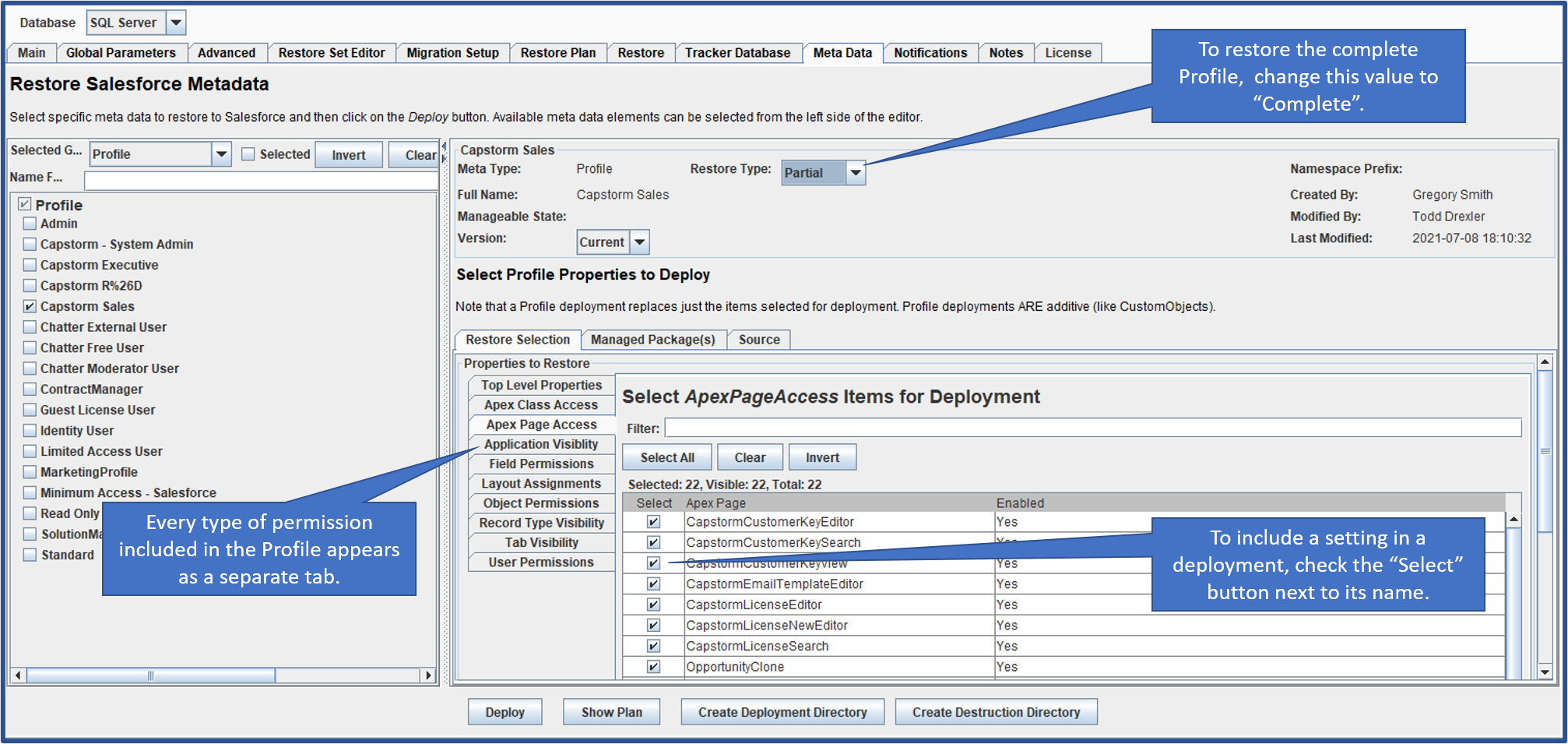Click the Invert button below Filter
The height and width of the screenshot is (744, 1568).
click(x=822, y=457)
